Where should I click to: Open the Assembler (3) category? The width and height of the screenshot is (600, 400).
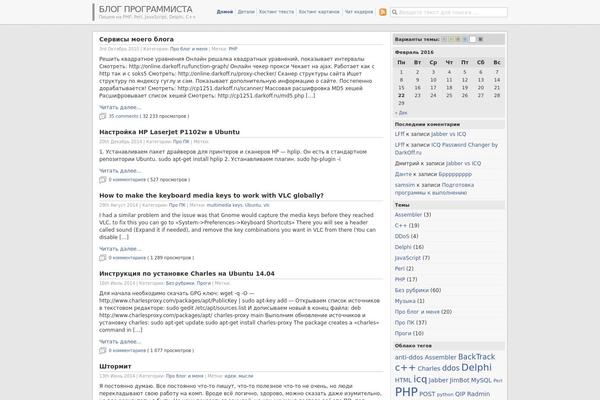pyautogui.click(x=408, y=215)
